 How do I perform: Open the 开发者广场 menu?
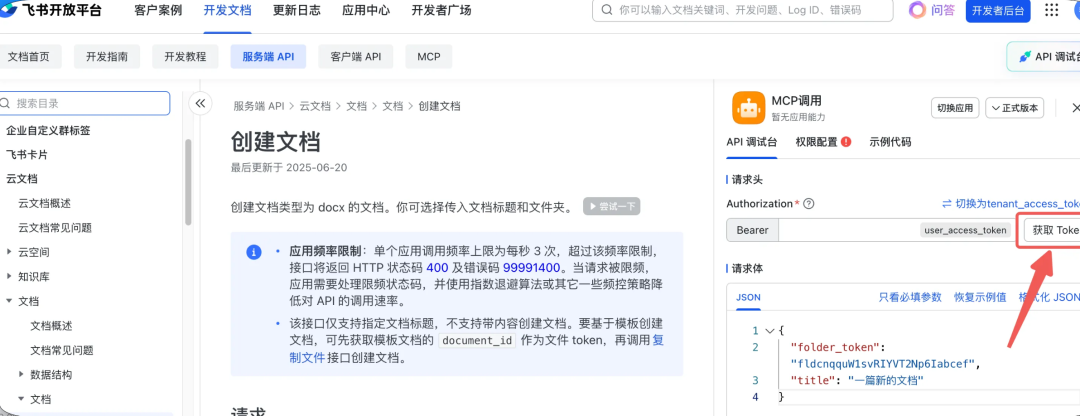[x=441, y=10]
